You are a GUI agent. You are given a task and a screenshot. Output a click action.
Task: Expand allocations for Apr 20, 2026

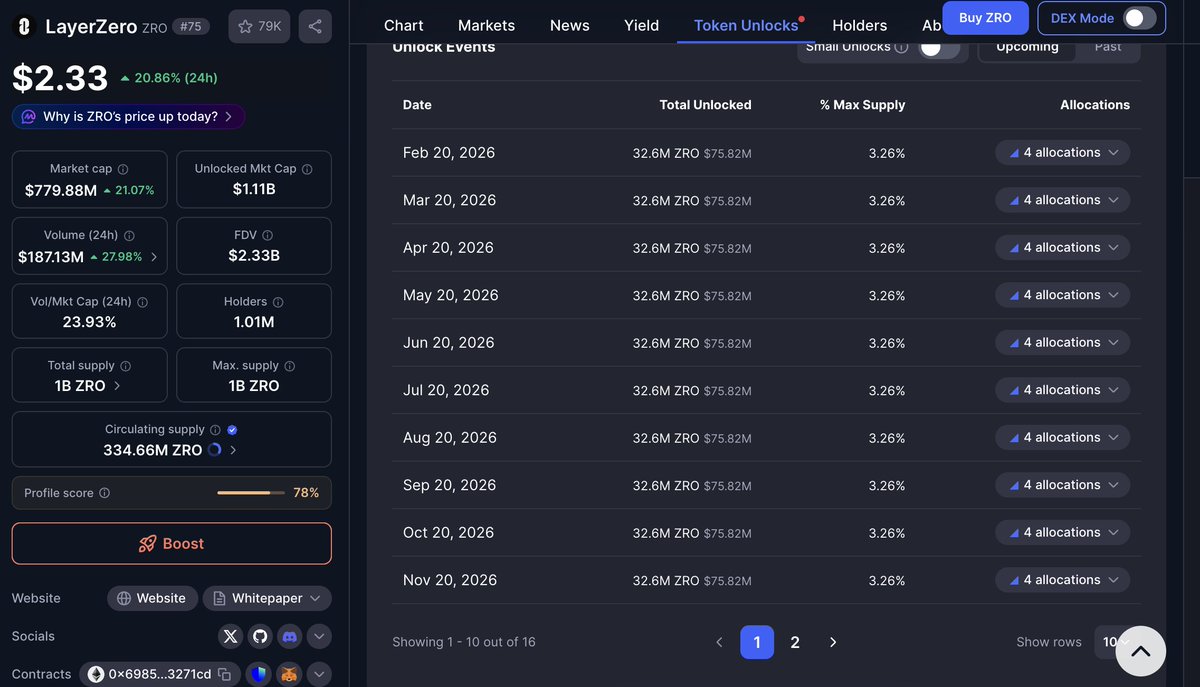(1063, 248)
